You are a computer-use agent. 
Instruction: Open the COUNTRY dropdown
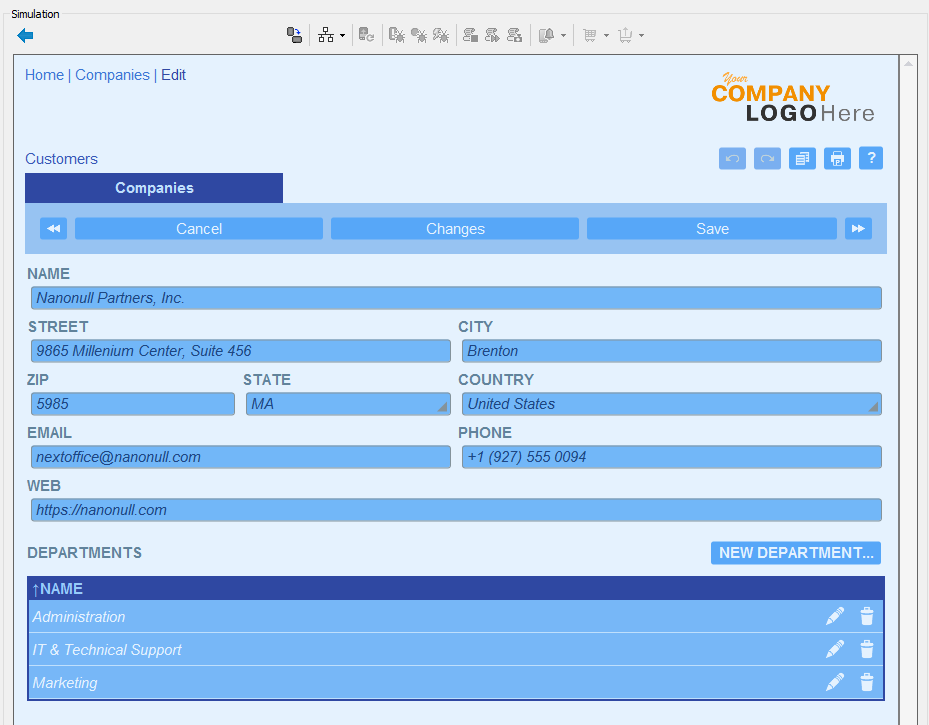872,403
